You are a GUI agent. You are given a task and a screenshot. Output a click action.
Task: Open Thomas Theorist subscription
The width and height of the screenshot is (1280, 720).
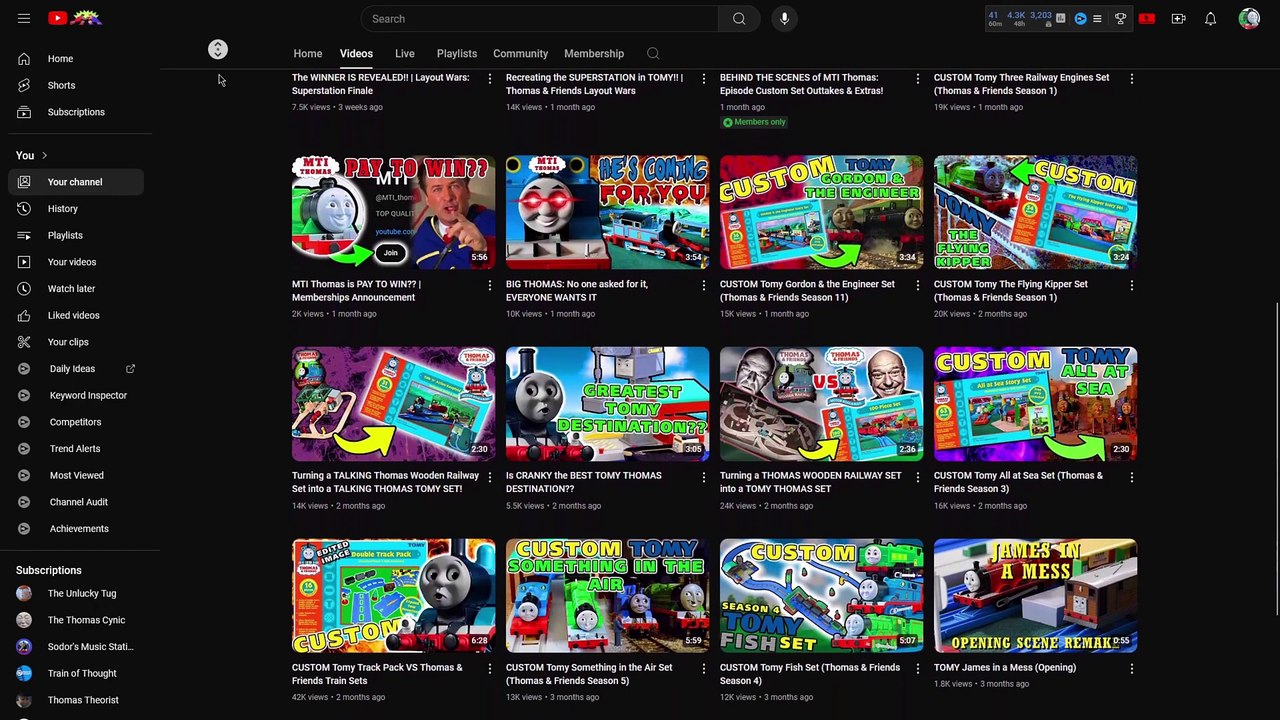click(x=76, y=700)
